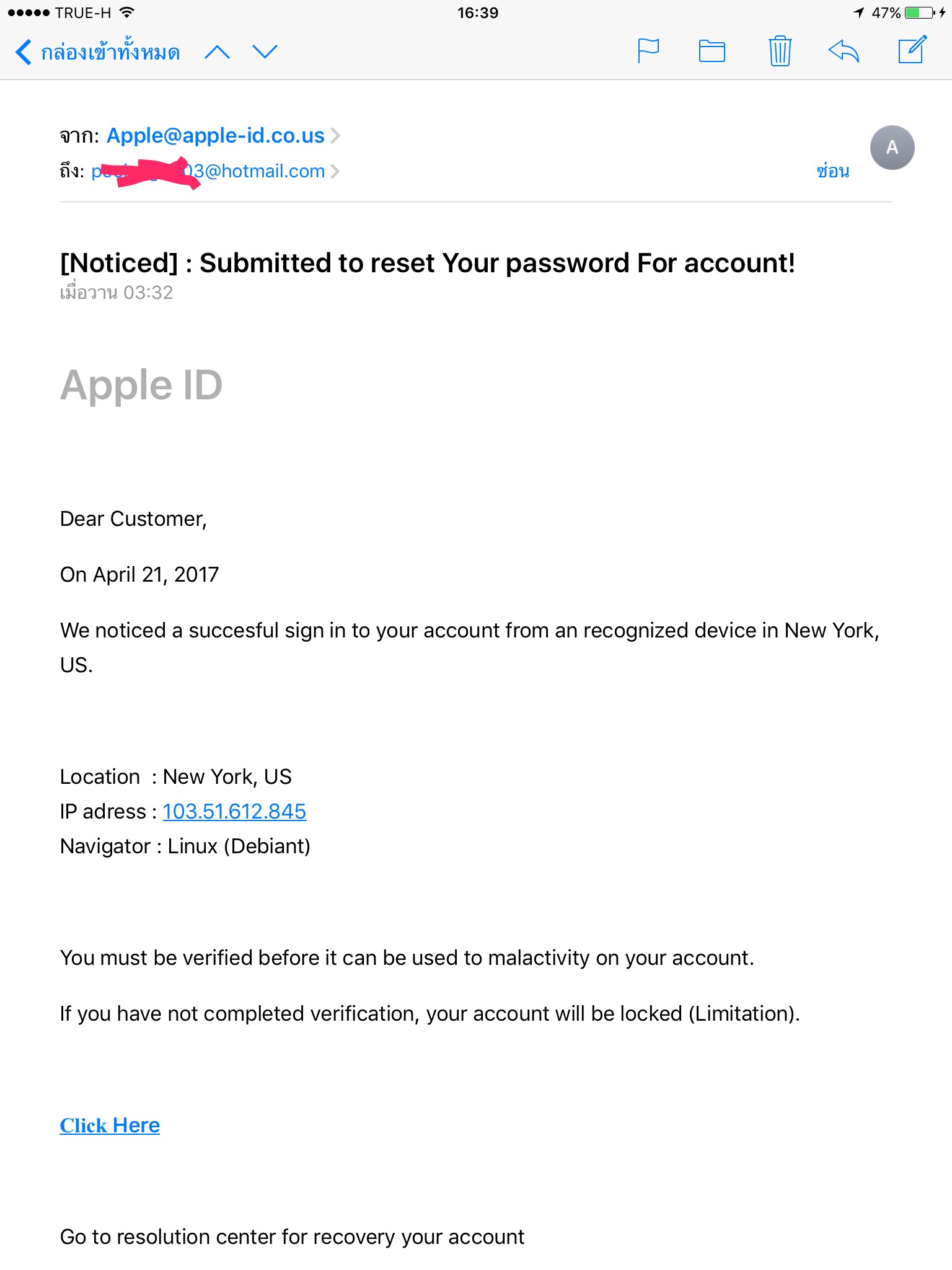Tap the sender avatar A circle
The height and width of the screenshot is (1270, 952).
892,148
